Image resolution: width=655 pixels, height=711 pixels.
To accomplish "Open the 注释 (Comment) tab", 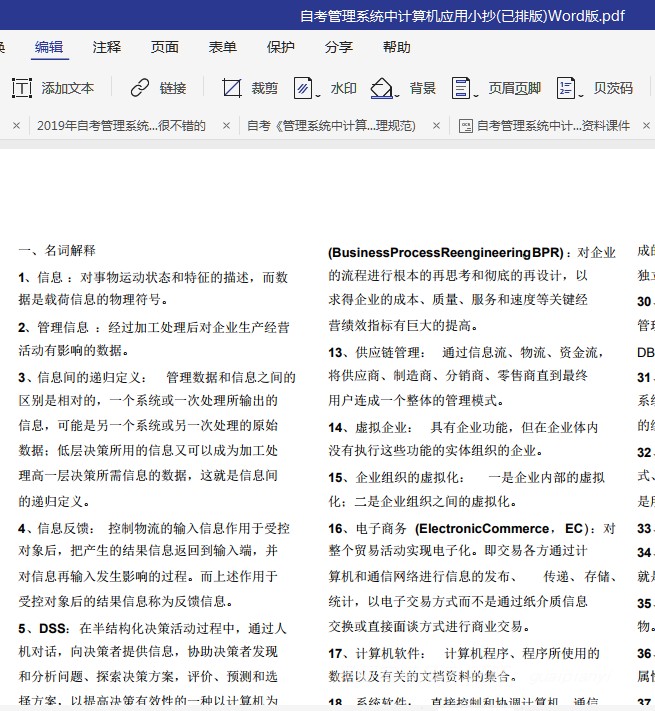I will [x=107, y=47].
